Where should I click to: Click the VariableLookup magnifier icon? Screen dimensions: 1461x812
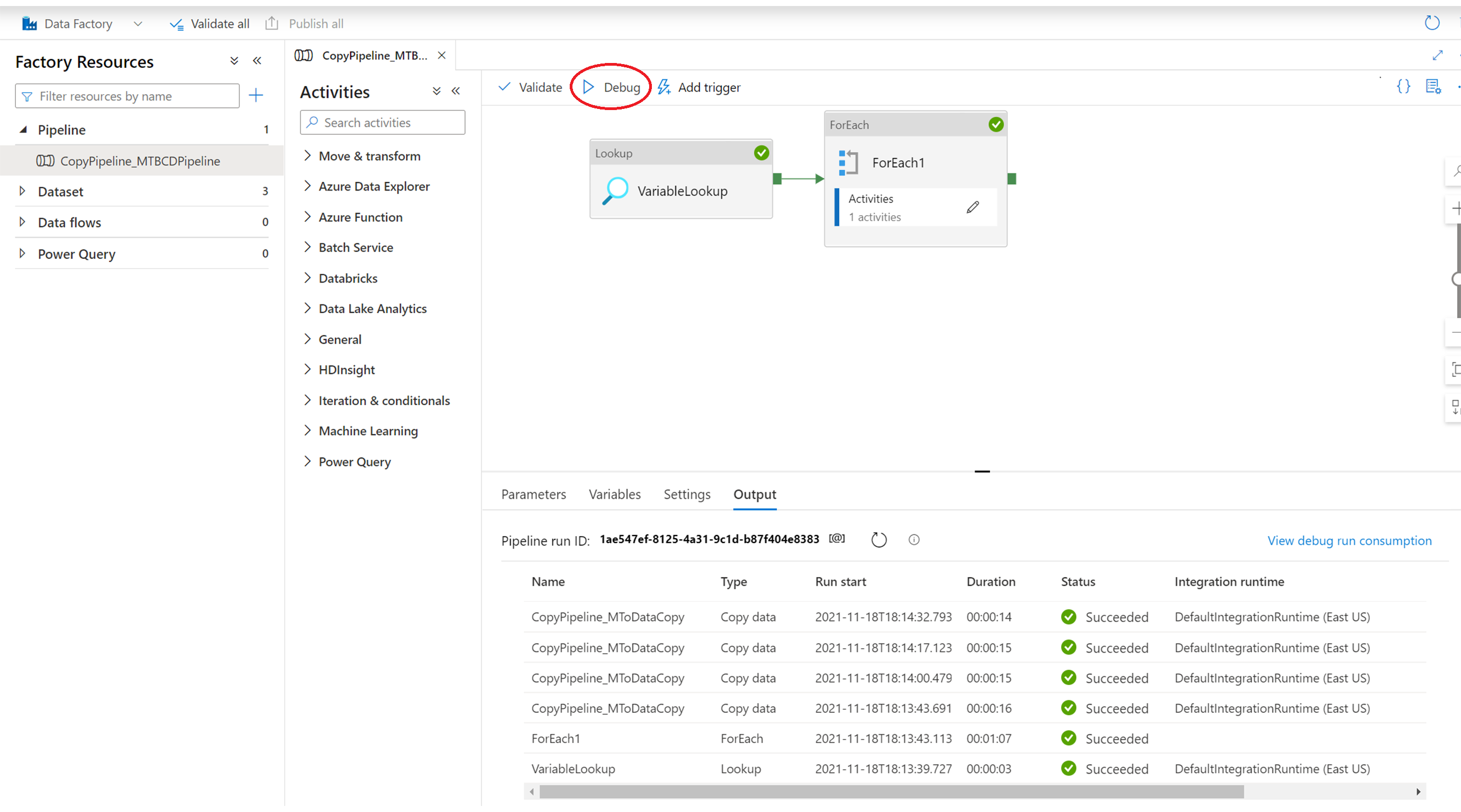(x=615, y=191)
